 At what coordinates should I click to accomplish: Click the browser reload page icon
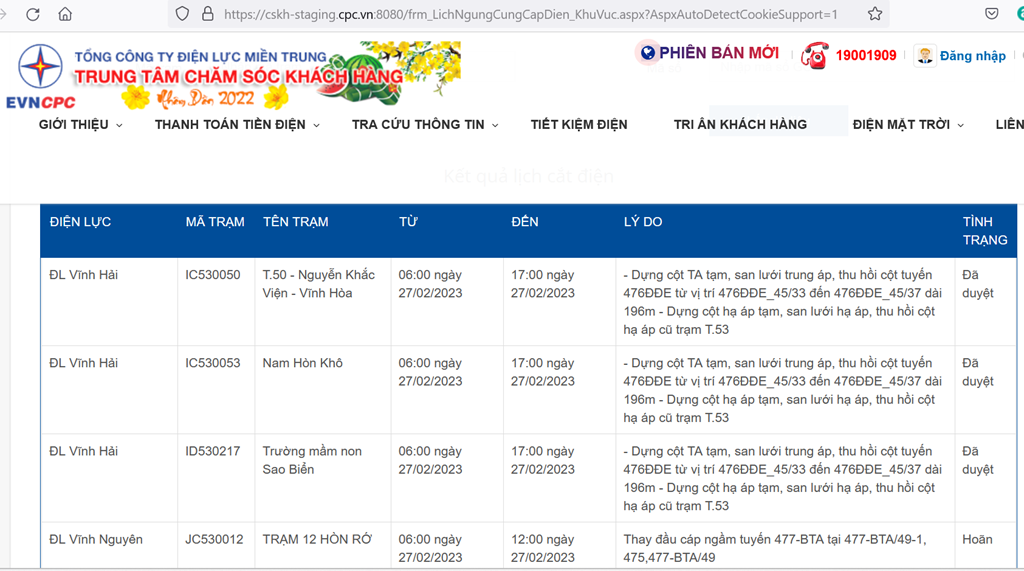coord(33,14)
